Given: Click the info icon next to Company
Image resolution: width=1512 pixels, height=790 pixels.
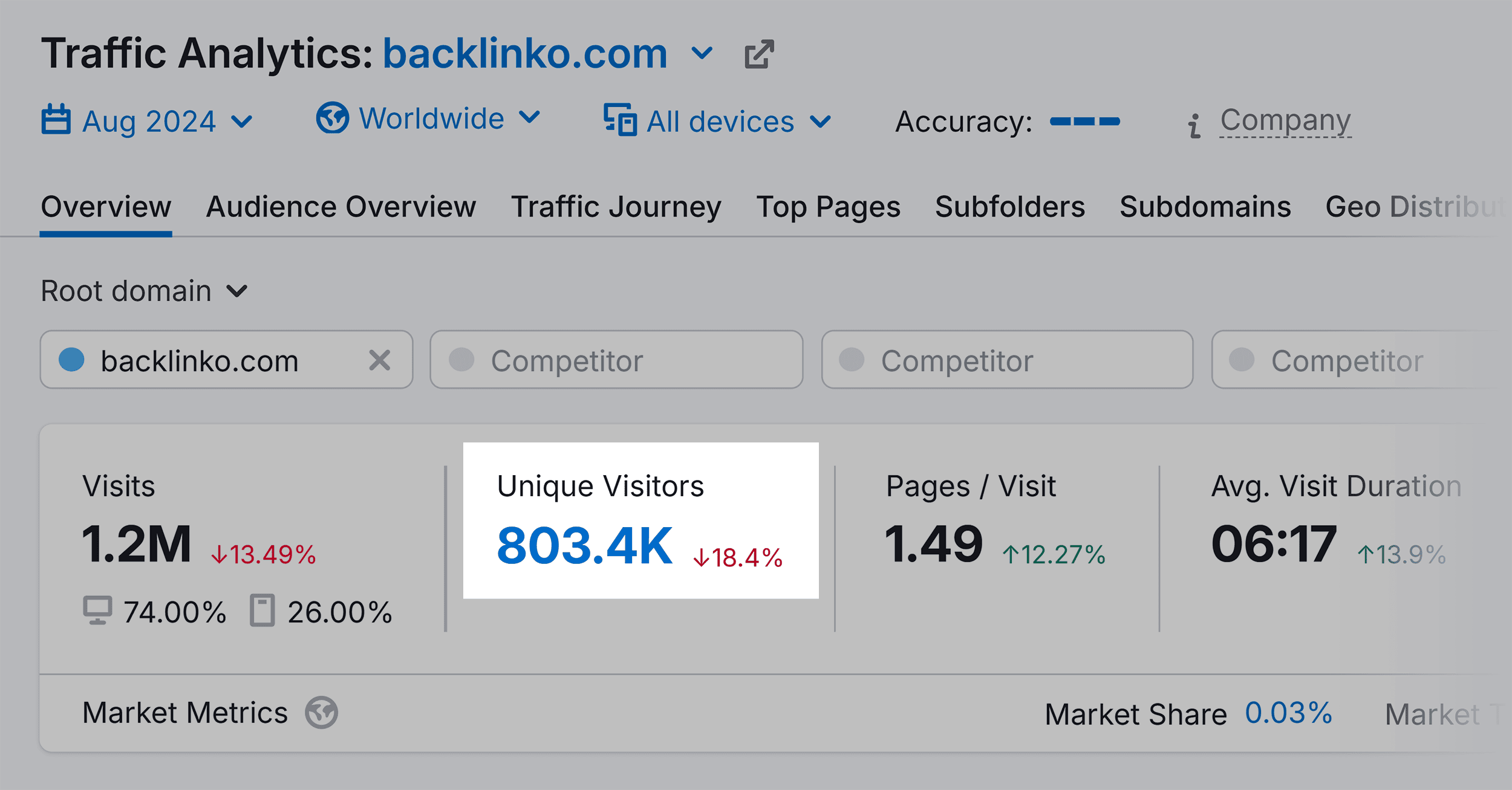Looking at the screenshot, I should coord(1194,126).
